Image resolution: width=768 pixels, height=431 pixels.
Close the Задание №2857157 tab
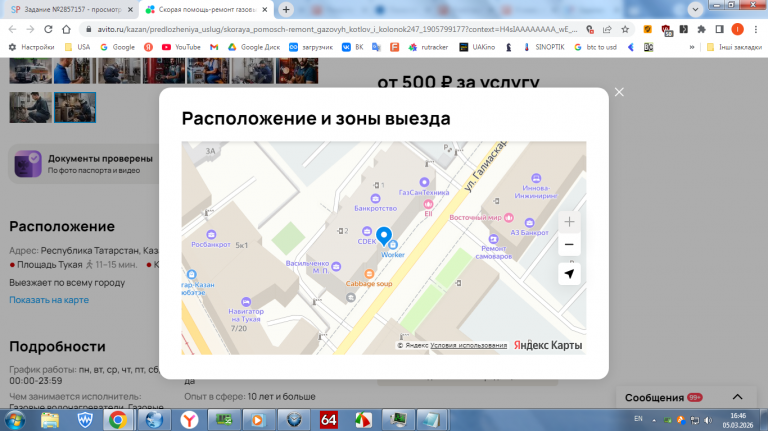pyautogui.click(x=130, y=9)
